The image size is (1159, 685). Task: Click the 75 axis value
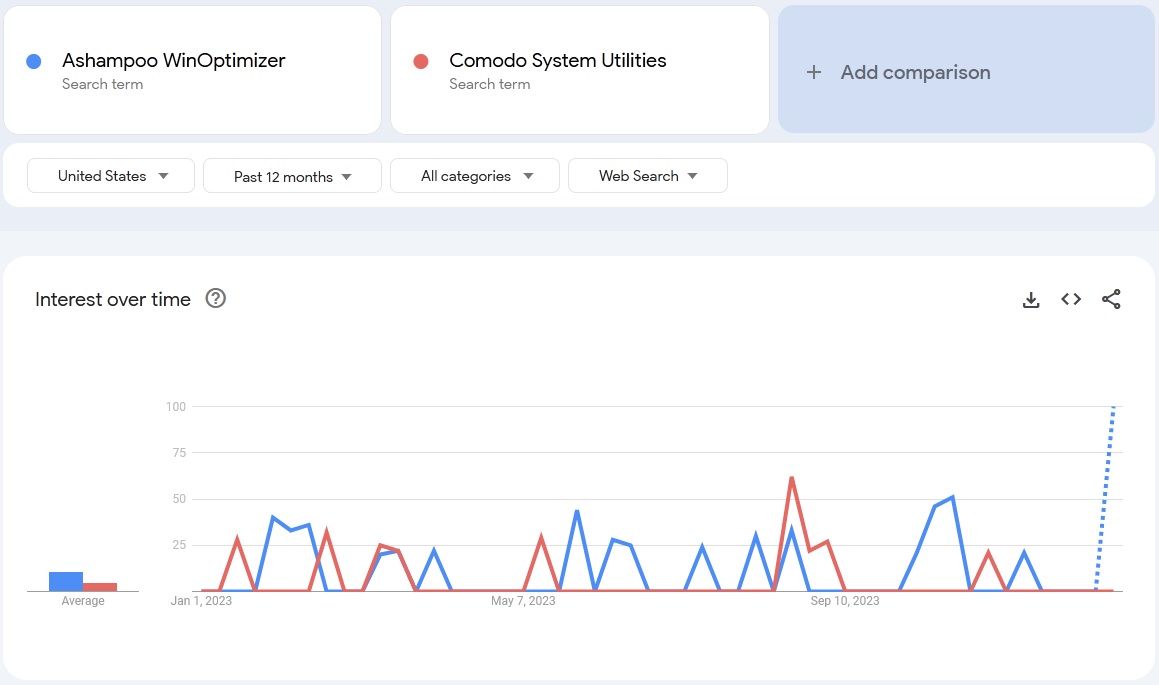[179, 453]
